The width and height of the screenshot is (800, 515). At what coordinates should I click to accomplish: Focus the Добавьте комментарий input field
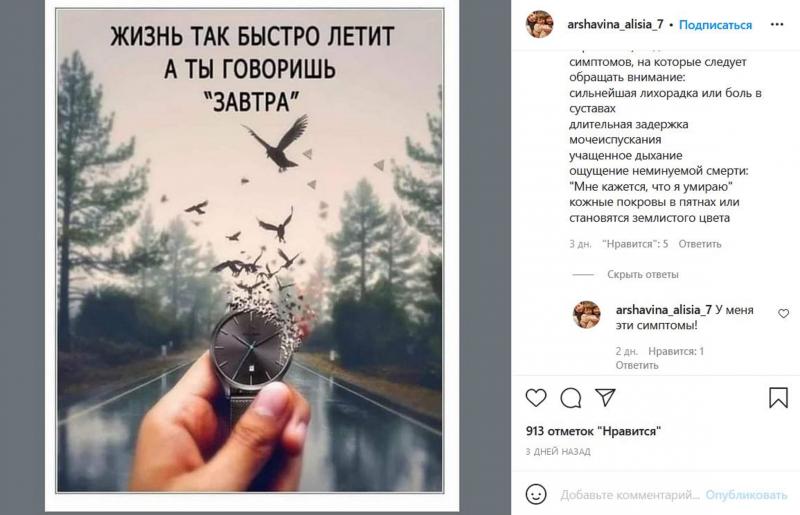pos(630,495)
